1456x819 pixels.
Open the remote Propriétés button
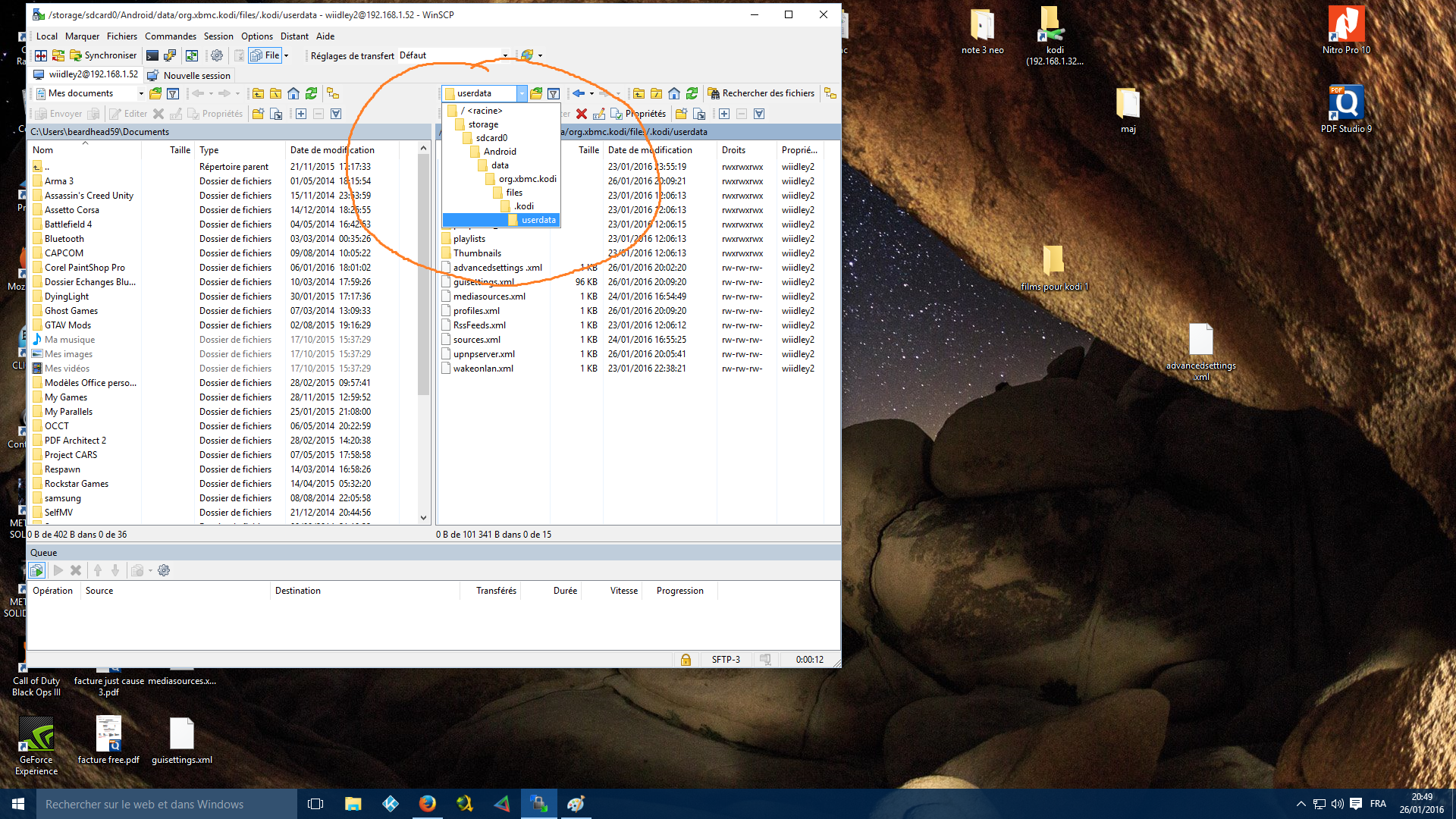[x=638, y=114]
